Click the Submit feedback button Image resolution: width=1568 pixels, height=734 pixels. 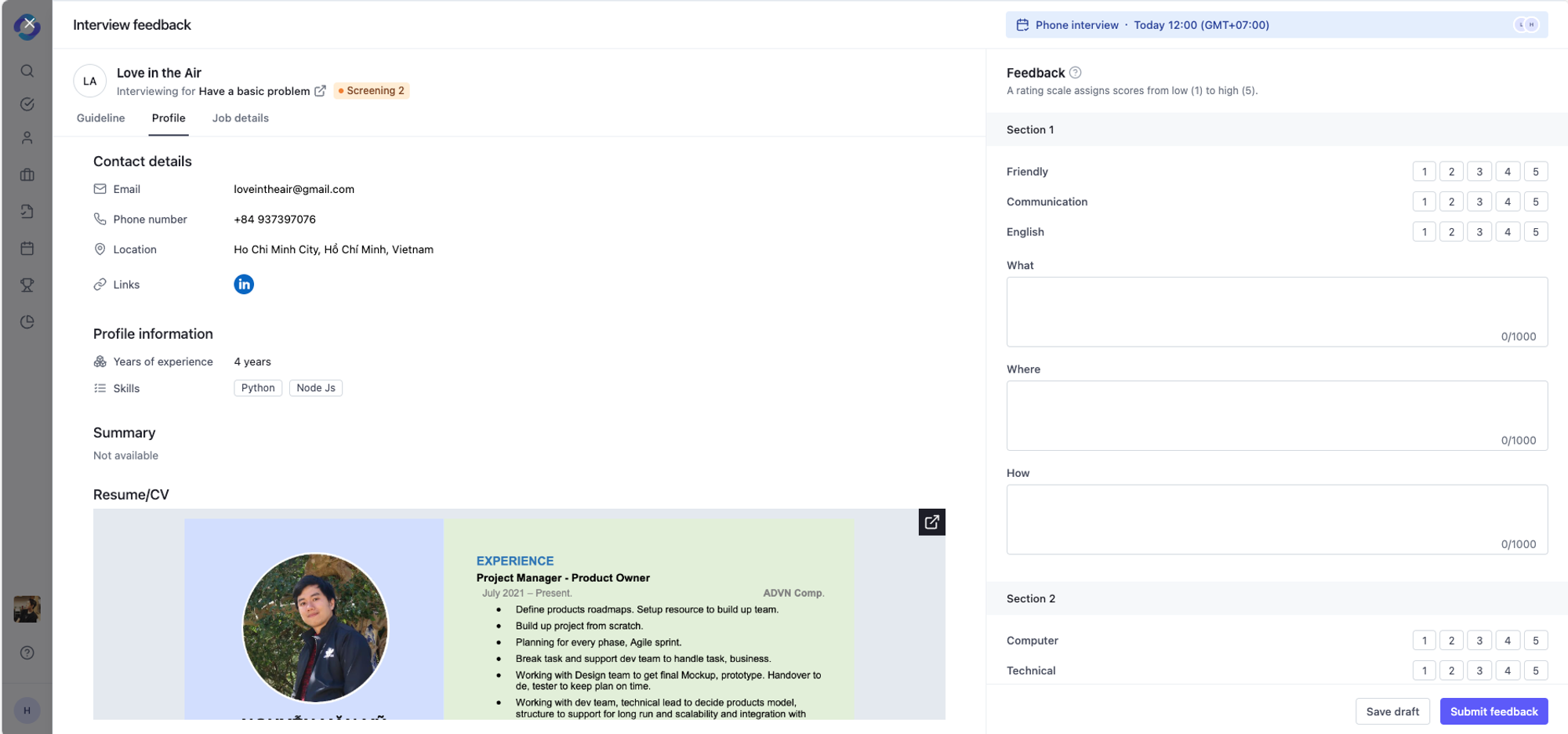pos(1494,712)
